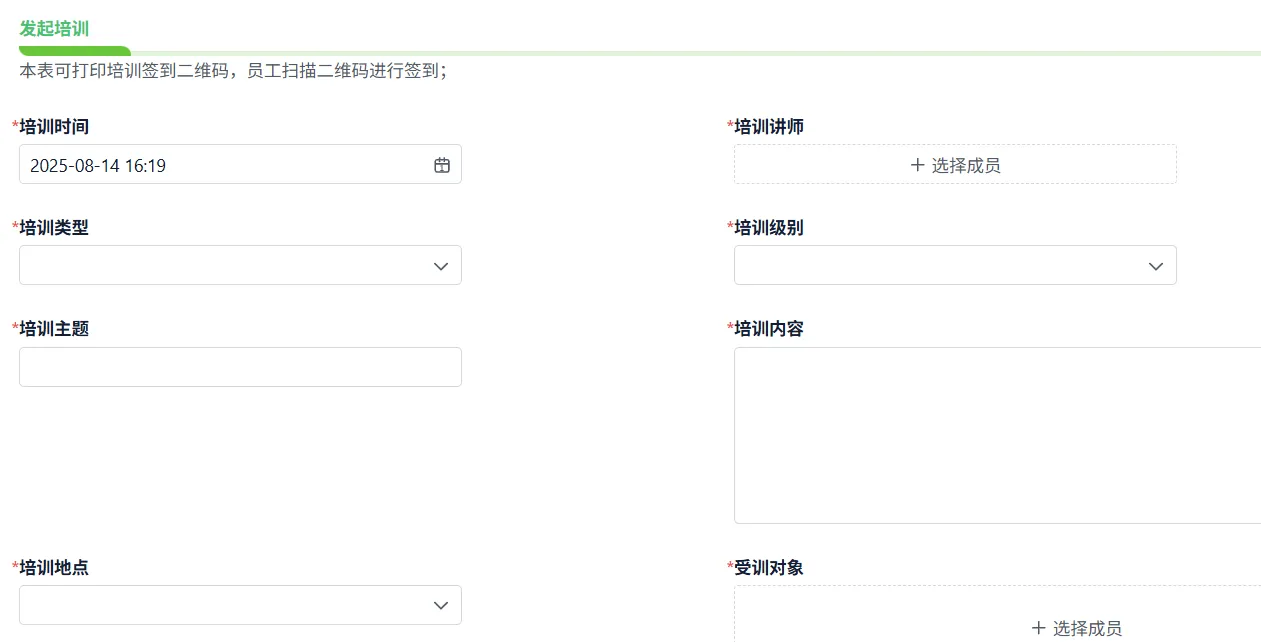Click the 受训对象 field label
The width and height of the screenshot is (1261, 642).
point(769,568)
